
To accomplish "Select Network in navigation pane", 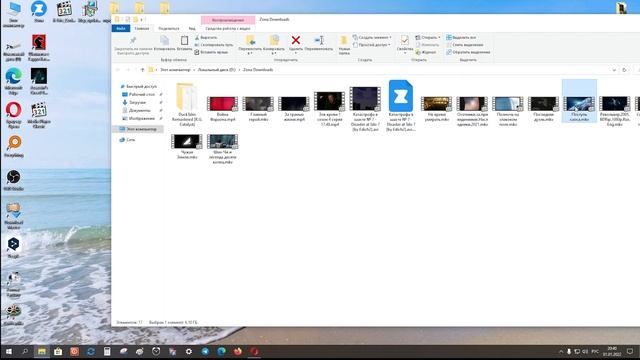I will (127, 140).
